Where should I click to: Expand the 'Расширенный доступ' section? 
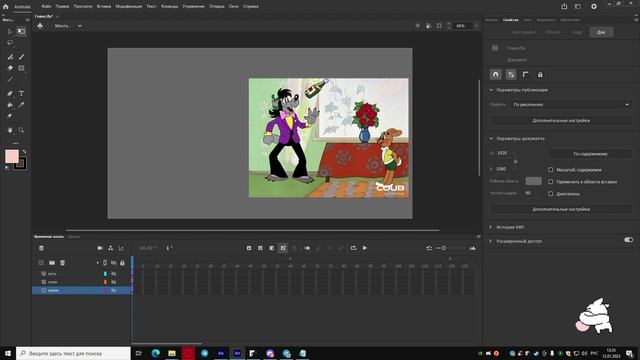tap(491, 241)
